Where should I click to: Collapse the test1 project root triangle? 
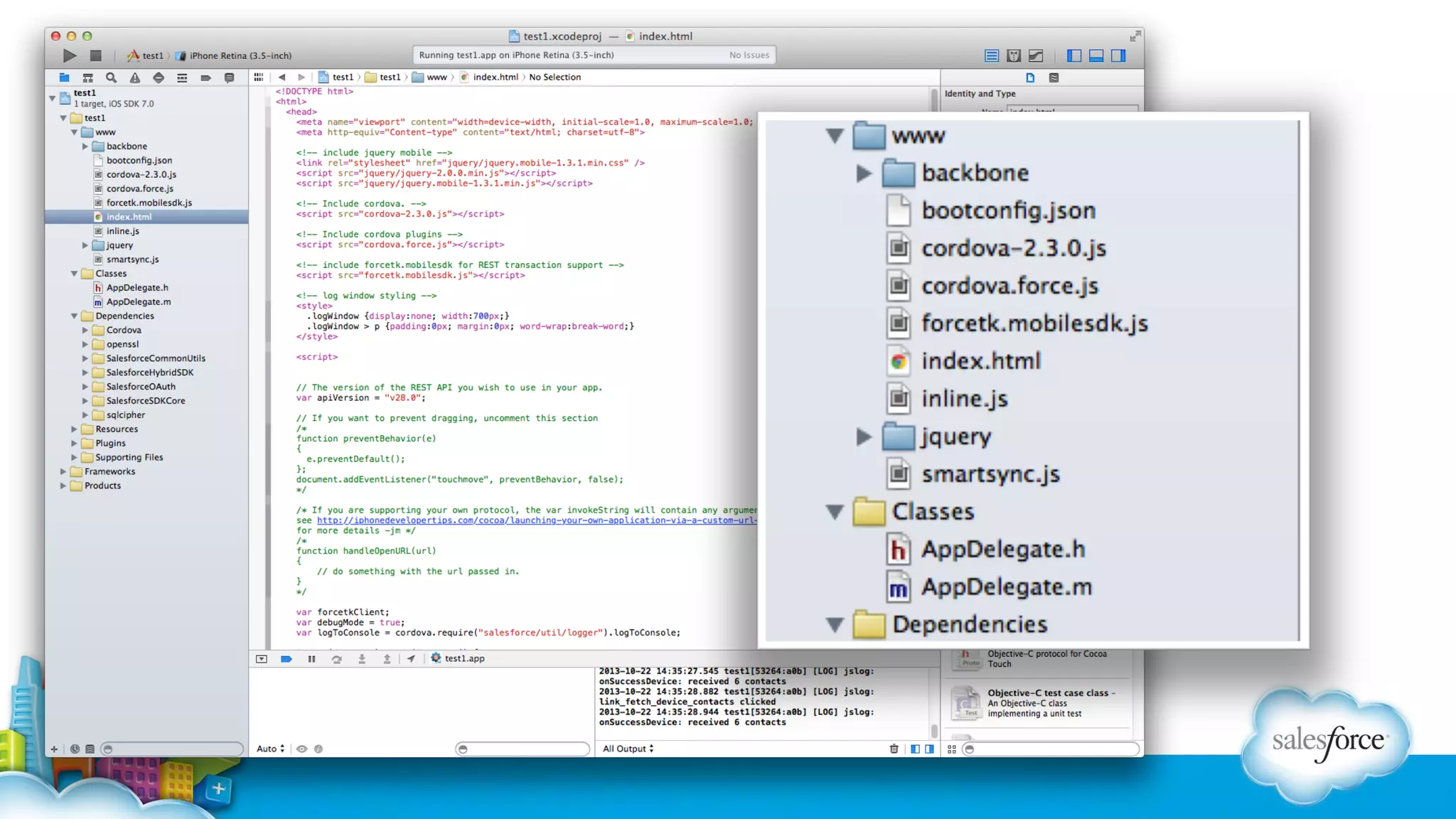coord(52,97)
